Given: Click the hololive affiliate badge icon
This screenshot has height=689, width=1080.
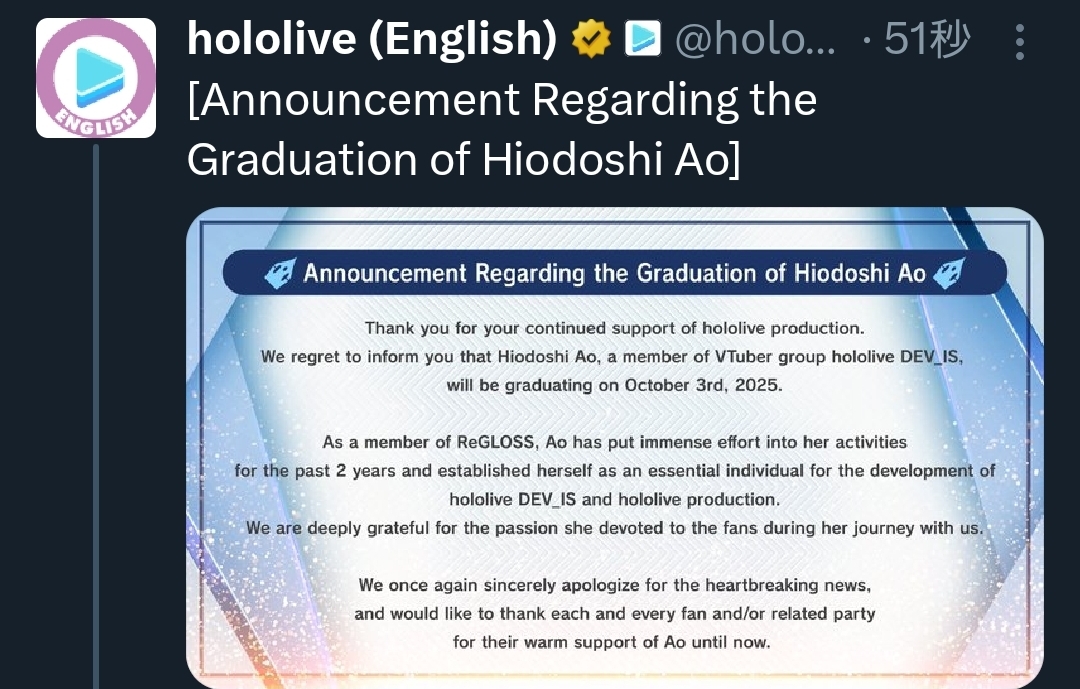Looking at the screenshot, I should coord(642,40).
